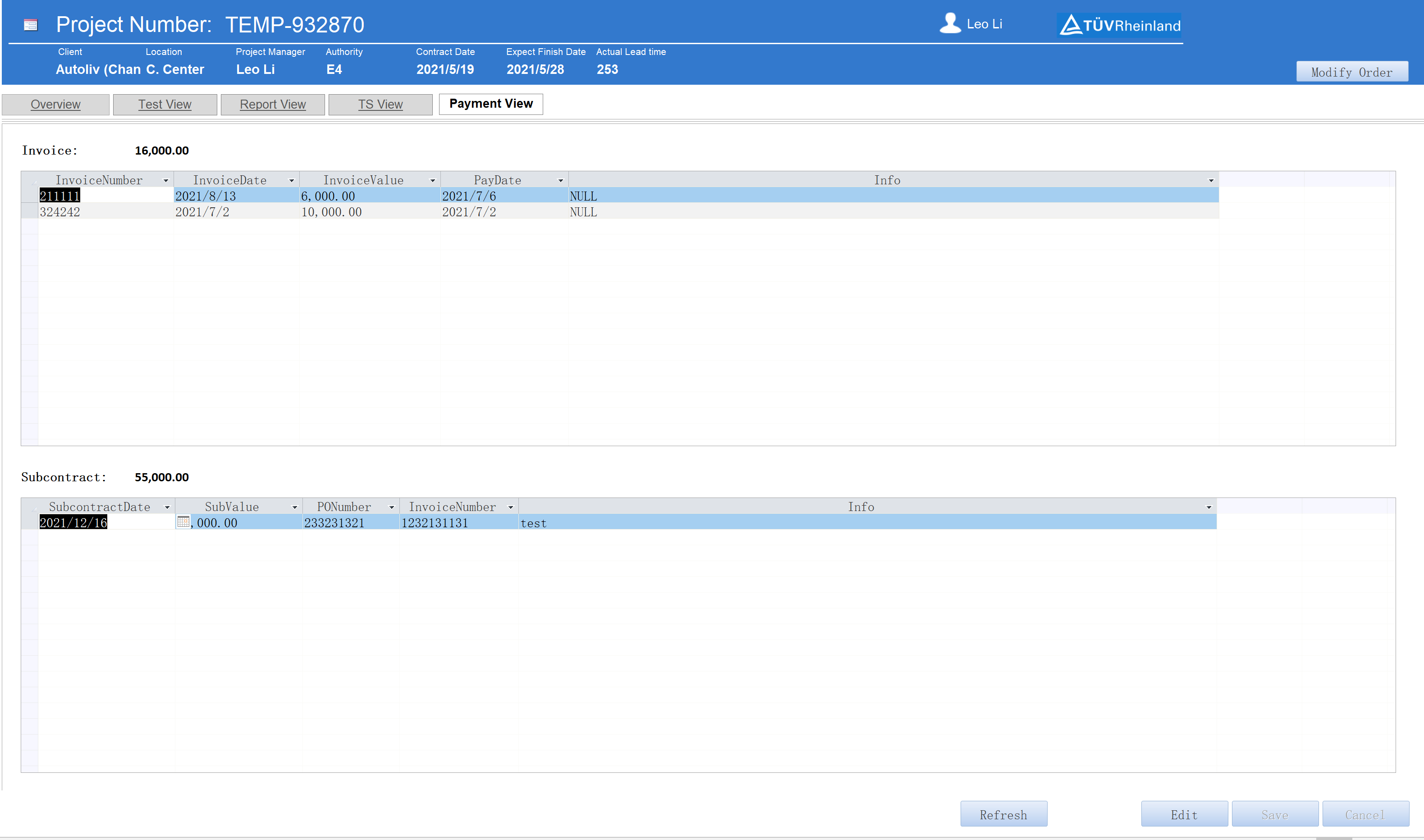
Task: Click invoice date 2021/8/13 cell
Action: [x=237, y=196]
